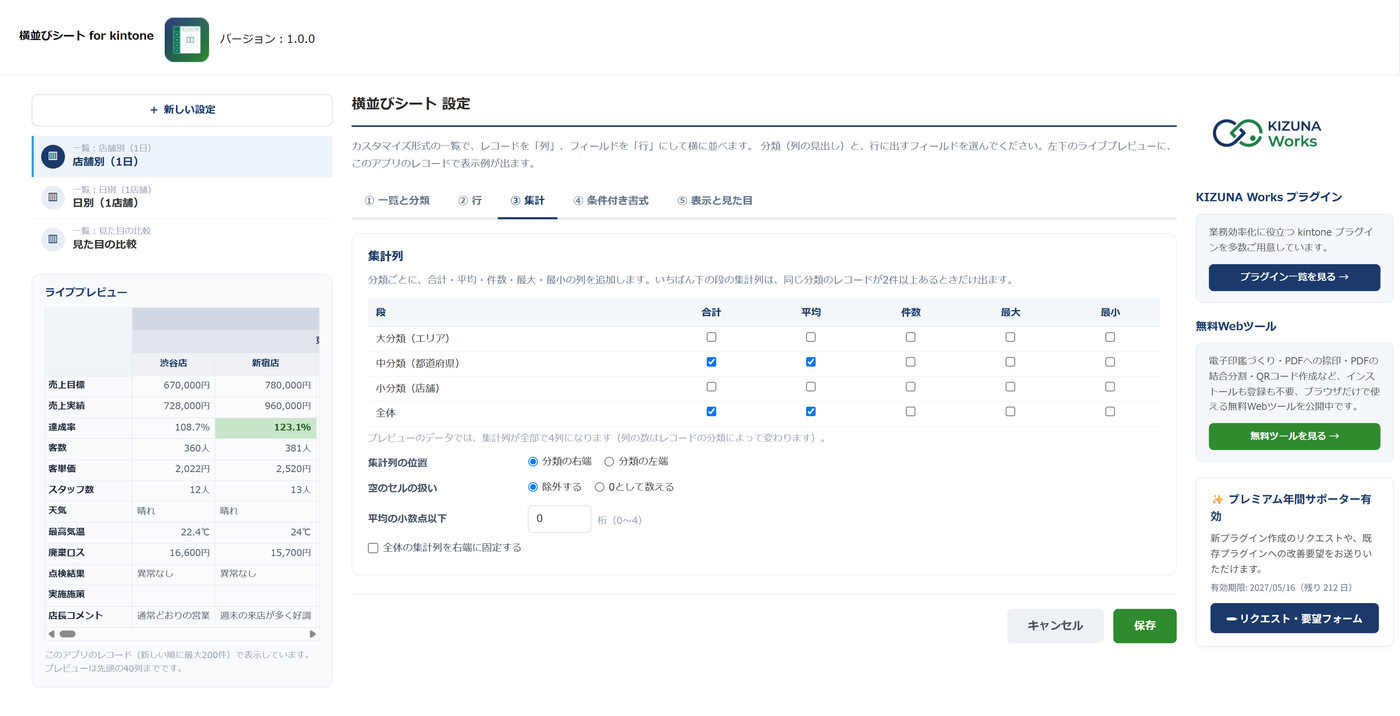Check 最大 for 大分類（エリア）
1400x716 pixels.
point(1010,338)
